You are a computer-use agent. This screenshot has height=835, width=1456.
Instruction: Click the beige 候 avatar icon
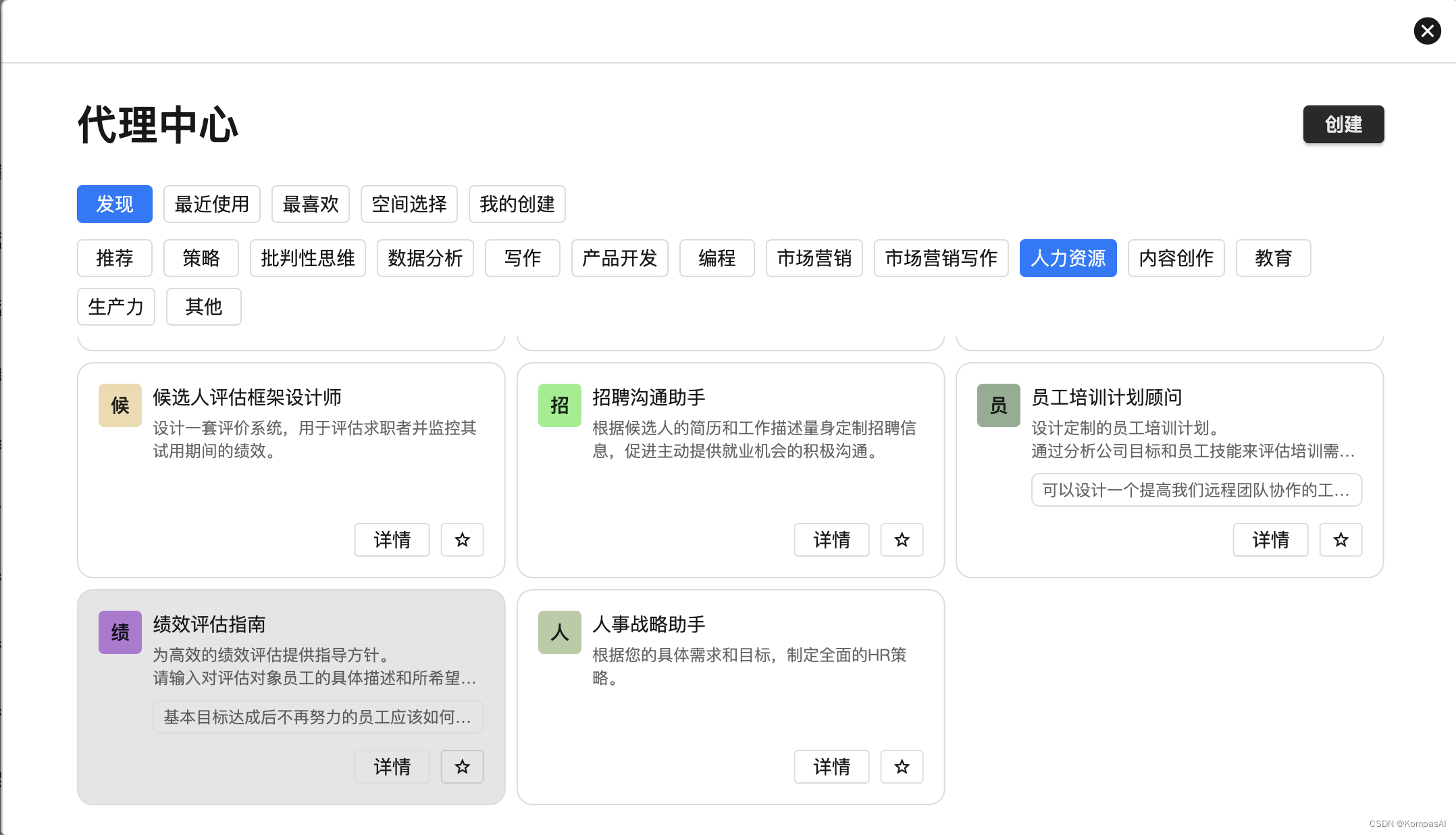click(x=120, y=405)
